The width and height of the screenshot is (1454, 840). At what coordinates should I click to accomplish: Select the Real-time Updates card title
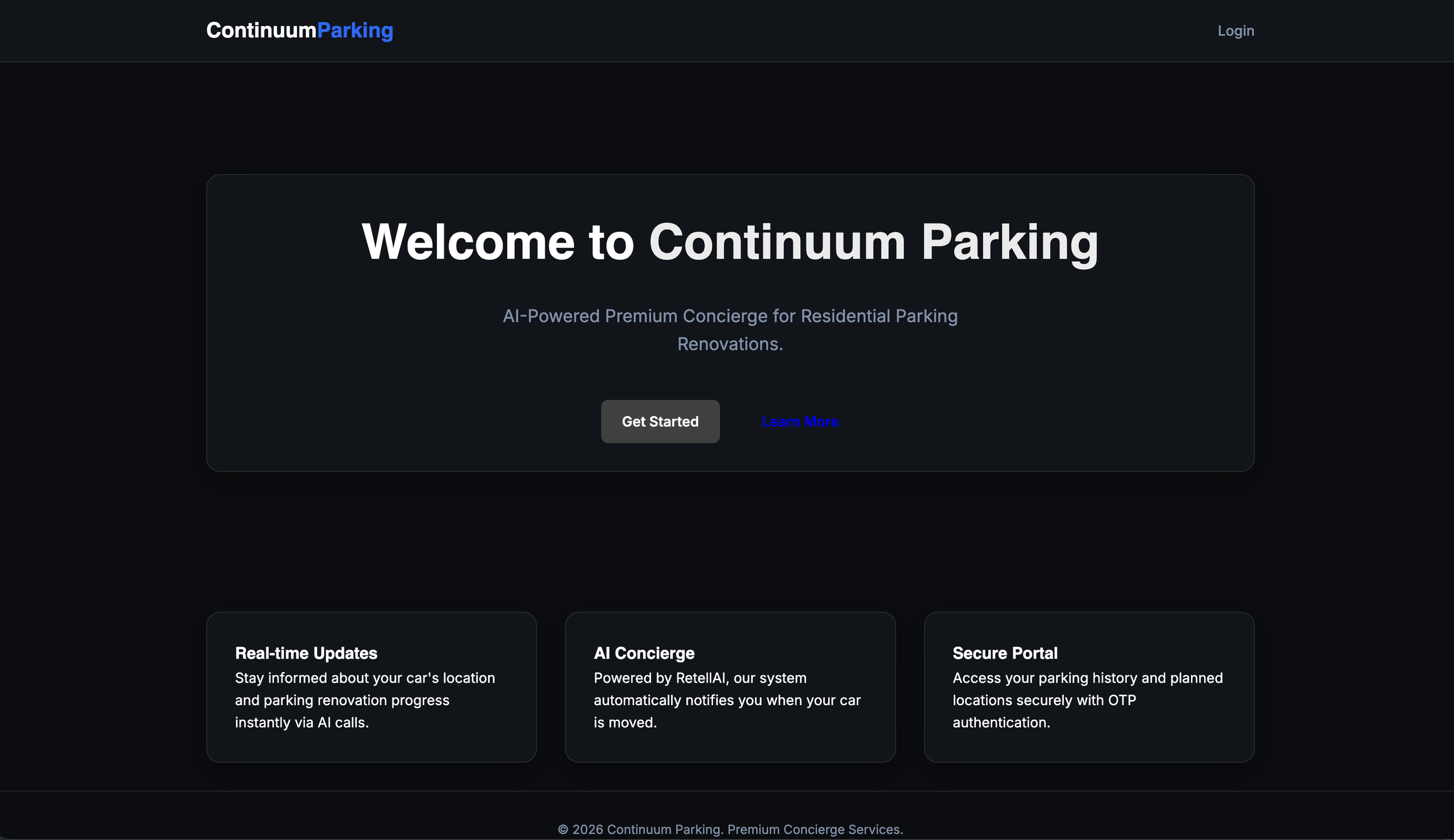pyautogui.click(x=306, y=653)
